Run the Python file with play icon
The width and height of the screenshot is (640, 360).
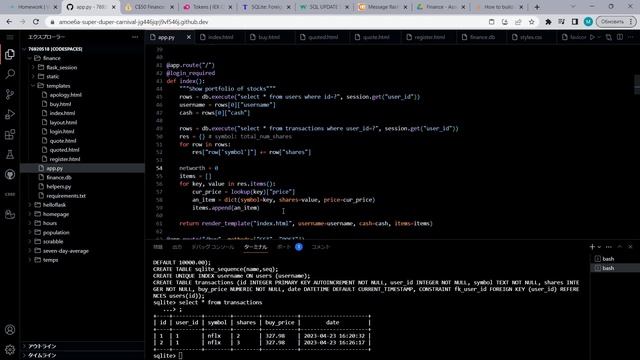592,37
